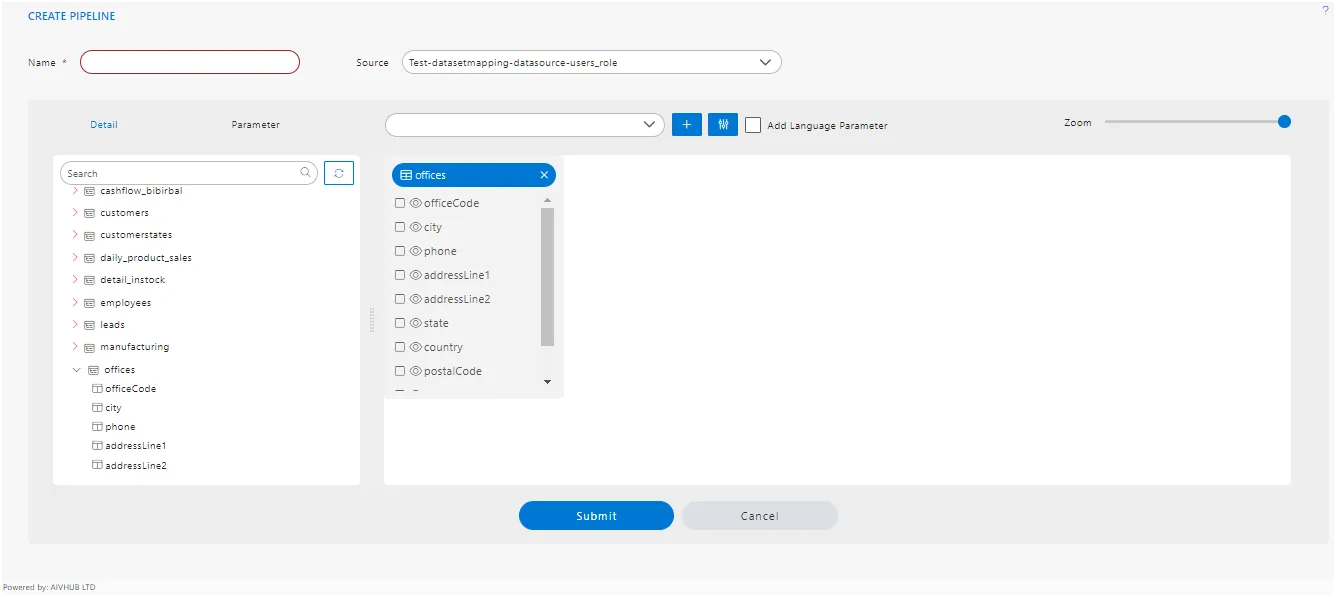Click the table Search input
The image size is (1336, 597).
[x=189, y=173]
